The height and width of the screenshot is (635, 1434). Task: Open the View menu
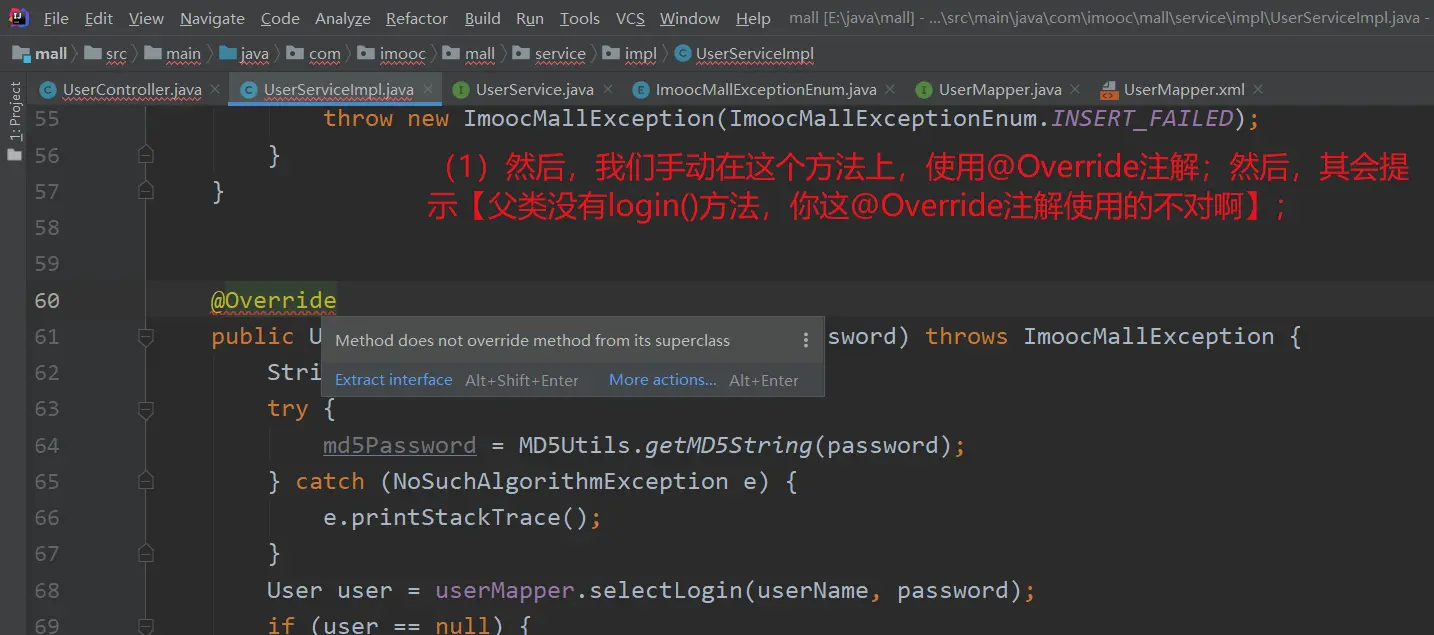pos(146,19)
